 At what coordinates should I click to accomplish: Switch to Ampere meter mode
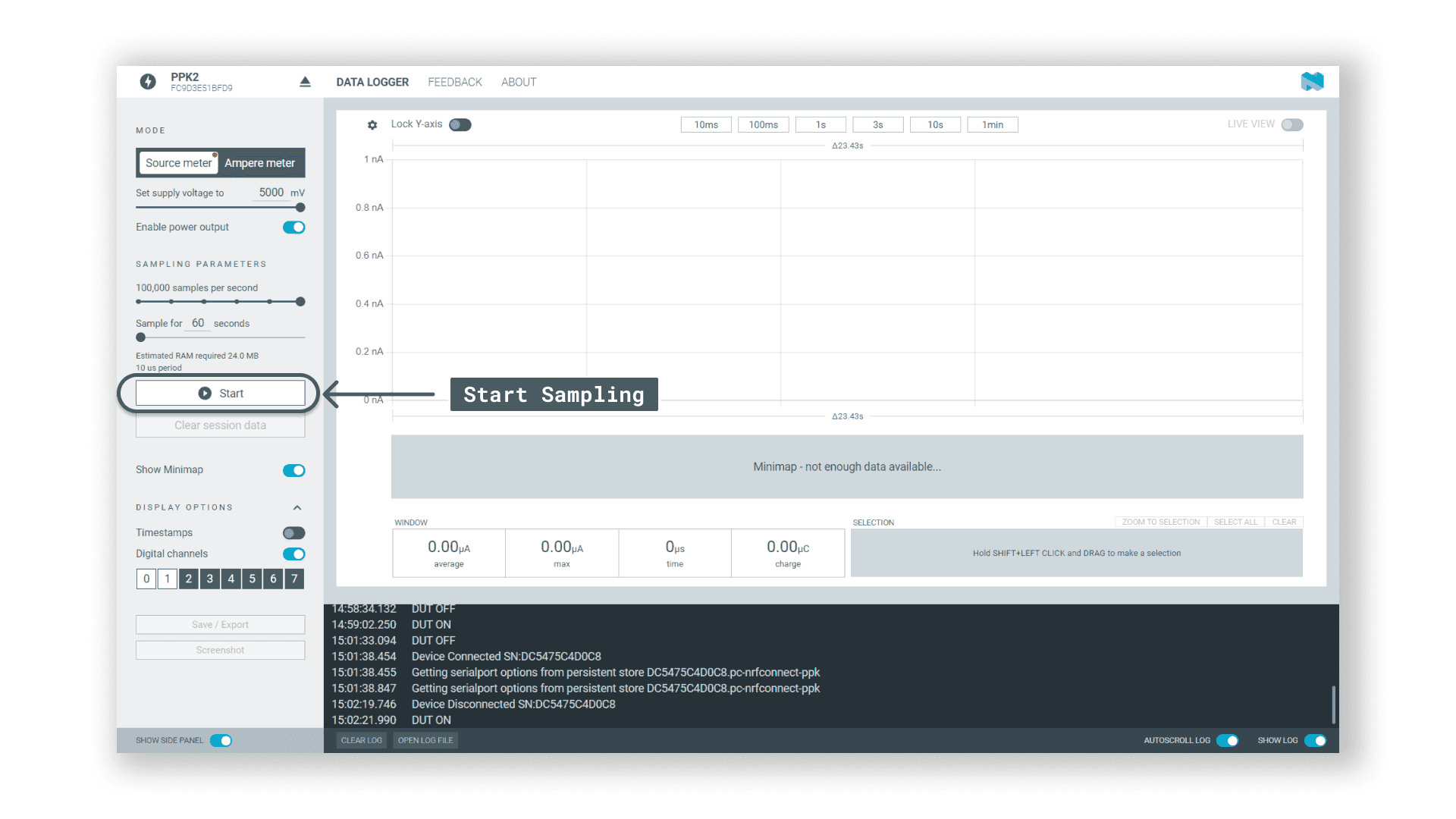[259, 163]
